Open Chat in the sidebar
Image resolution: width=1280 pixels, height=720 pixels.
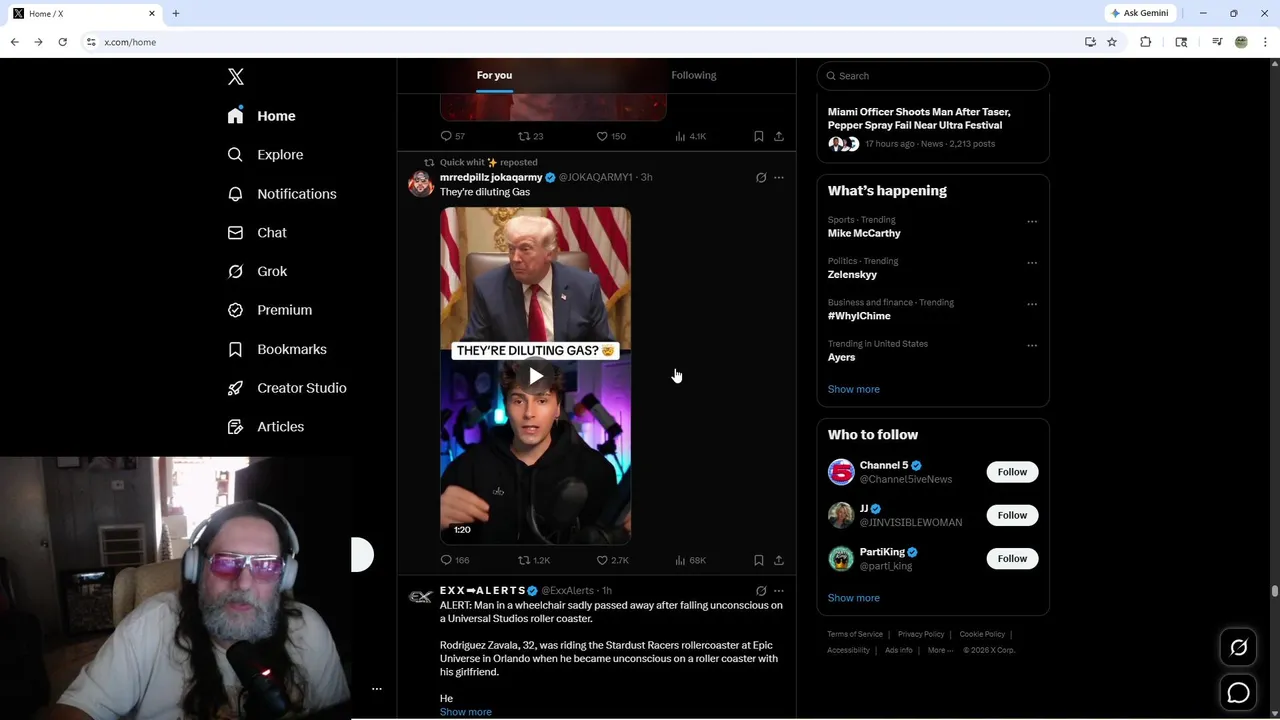tap(257, 233)
